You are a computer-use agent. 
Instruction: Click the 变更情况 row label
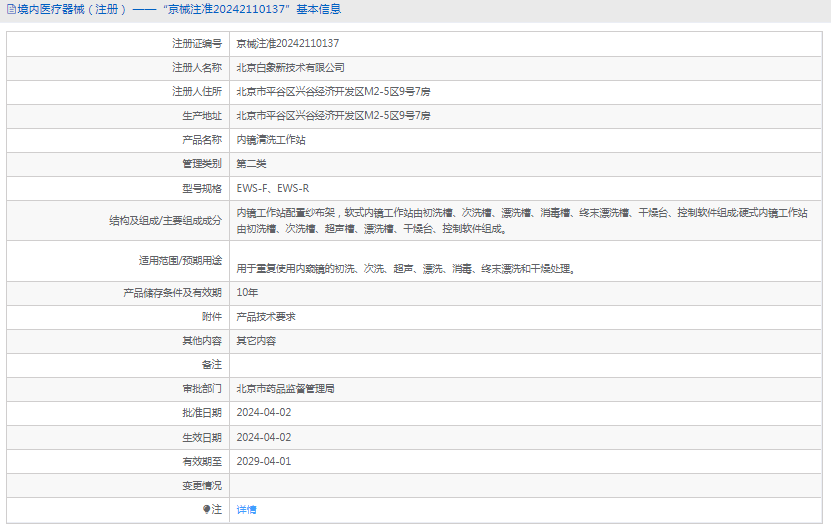[202, 485]
